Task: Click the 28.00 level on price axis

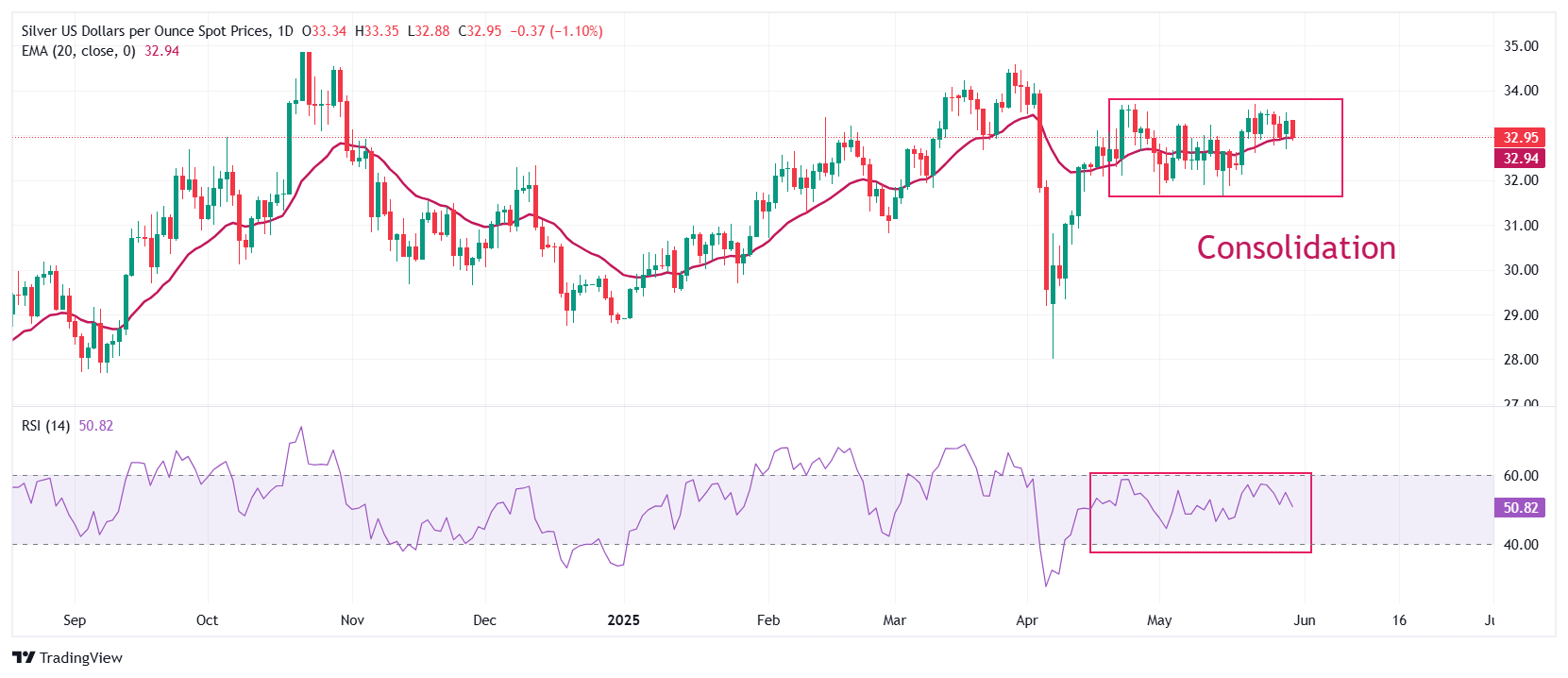Action: [x=1520, y=360]
